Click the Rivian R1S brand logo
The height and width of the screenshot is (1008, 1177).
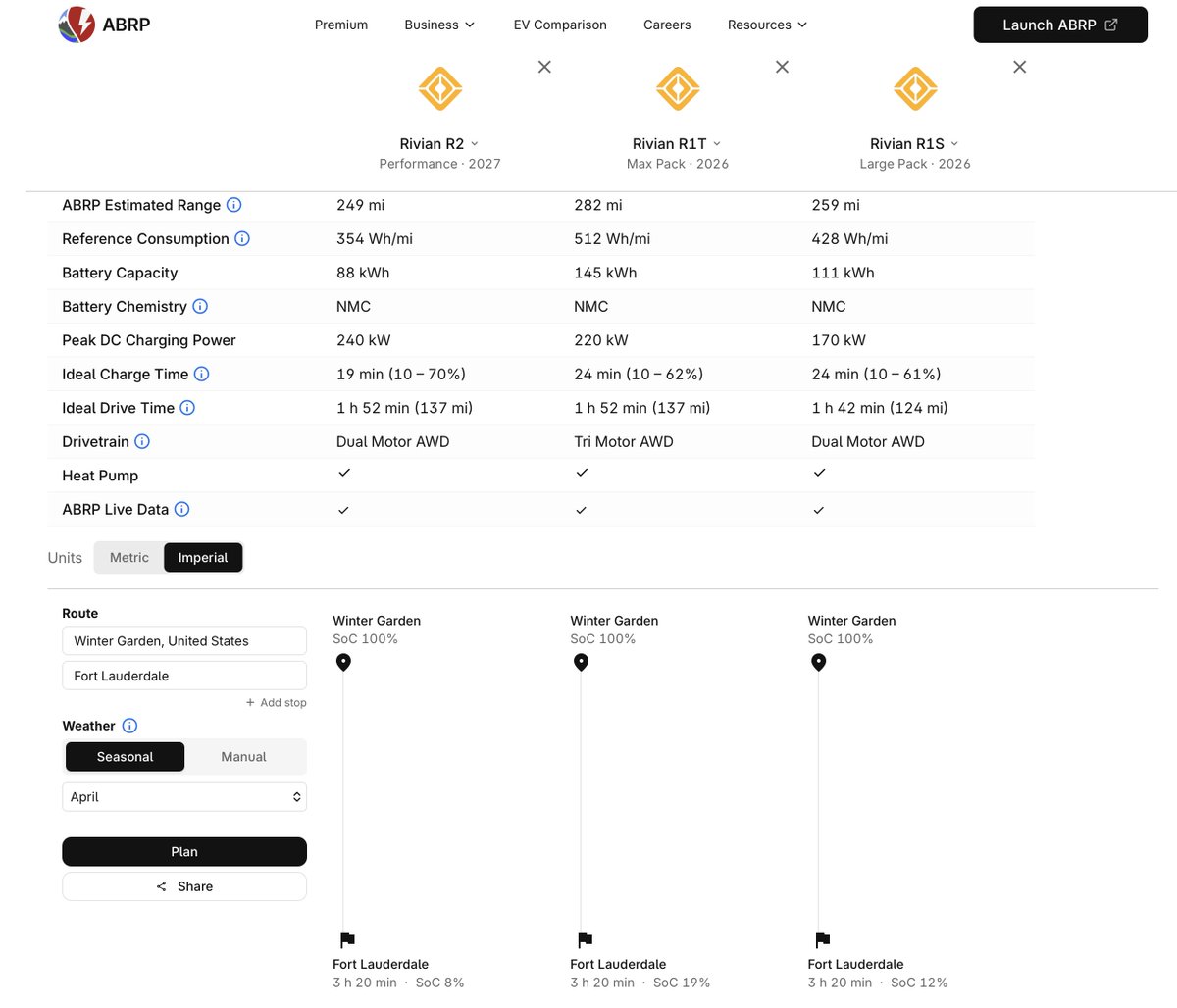click(x=915, y=89)
